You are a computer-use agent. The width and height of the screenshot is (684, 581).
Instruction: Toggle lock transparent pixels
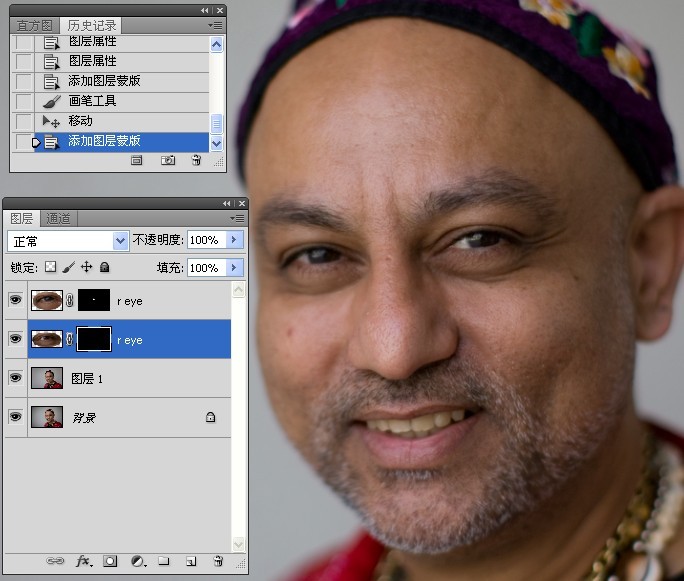pyautogui.click(x=51, y=267)
